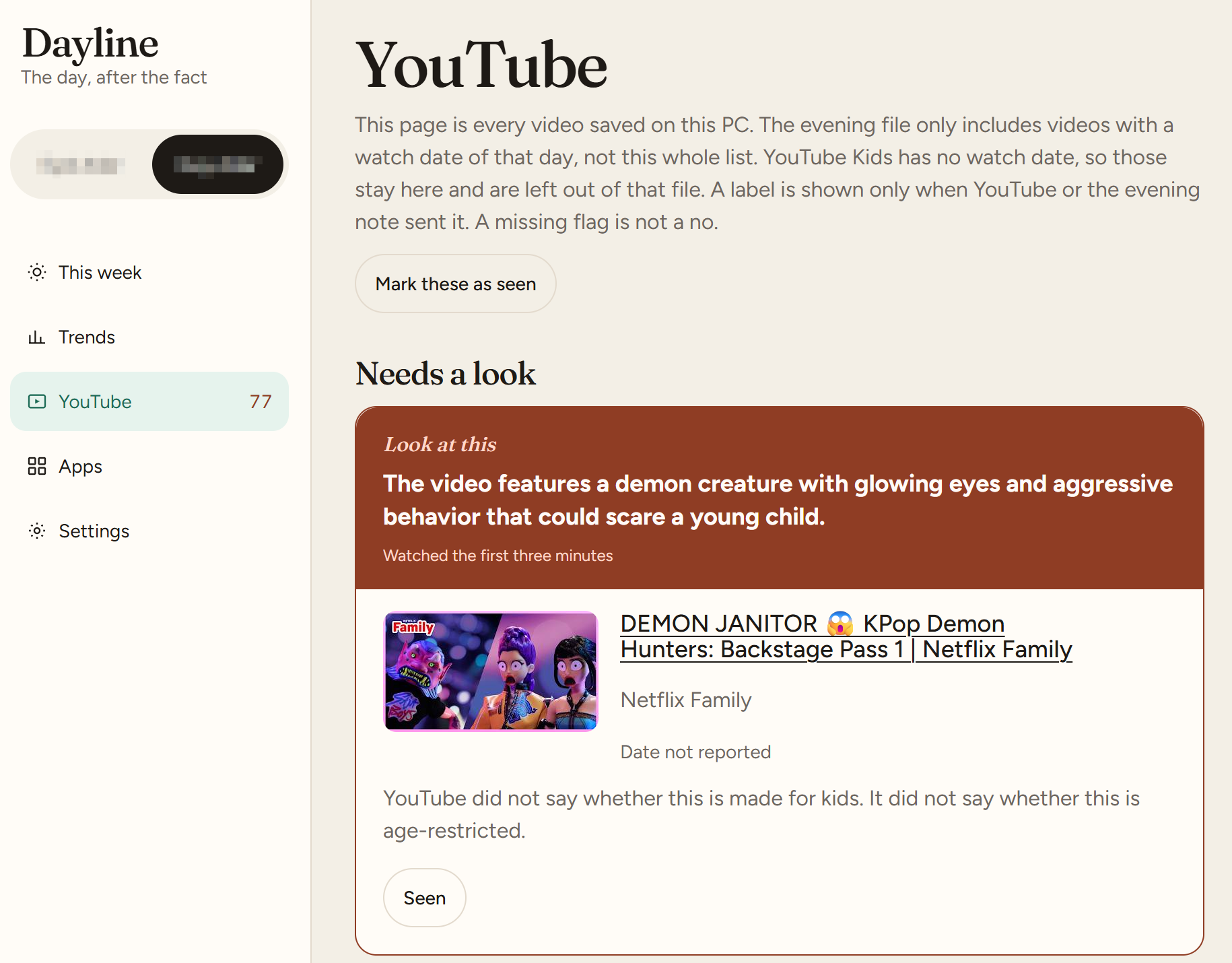
Task: Click the Date not reported text
Action: (695, 752)
